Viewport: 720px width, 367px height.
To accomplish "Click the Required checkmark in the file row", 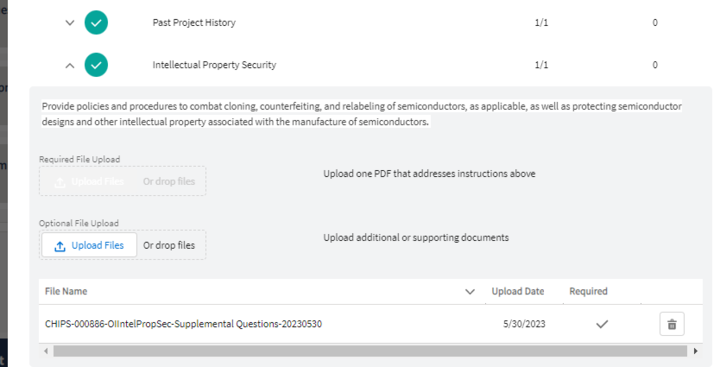I will pos(602,324).
